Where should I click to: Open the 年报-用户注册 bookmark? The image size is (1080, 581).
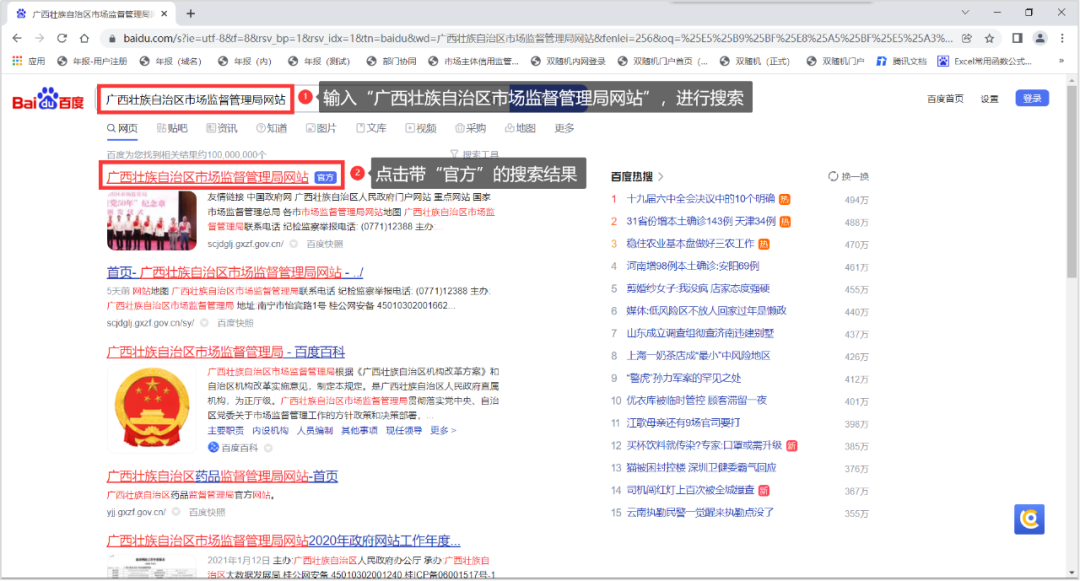(x=92, y=61)
